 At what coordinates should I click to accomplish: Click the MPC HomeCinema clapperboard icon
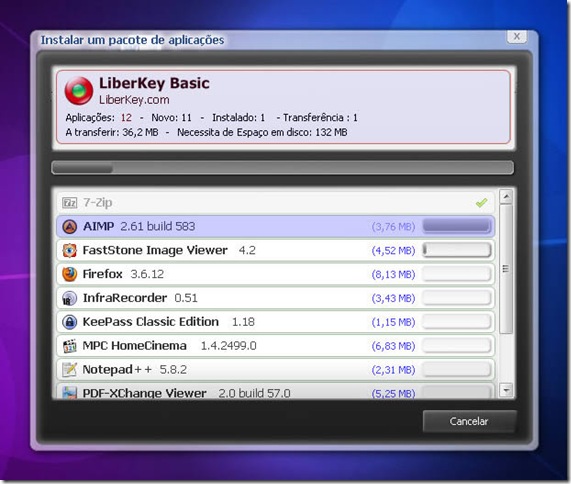click(70, 346)
